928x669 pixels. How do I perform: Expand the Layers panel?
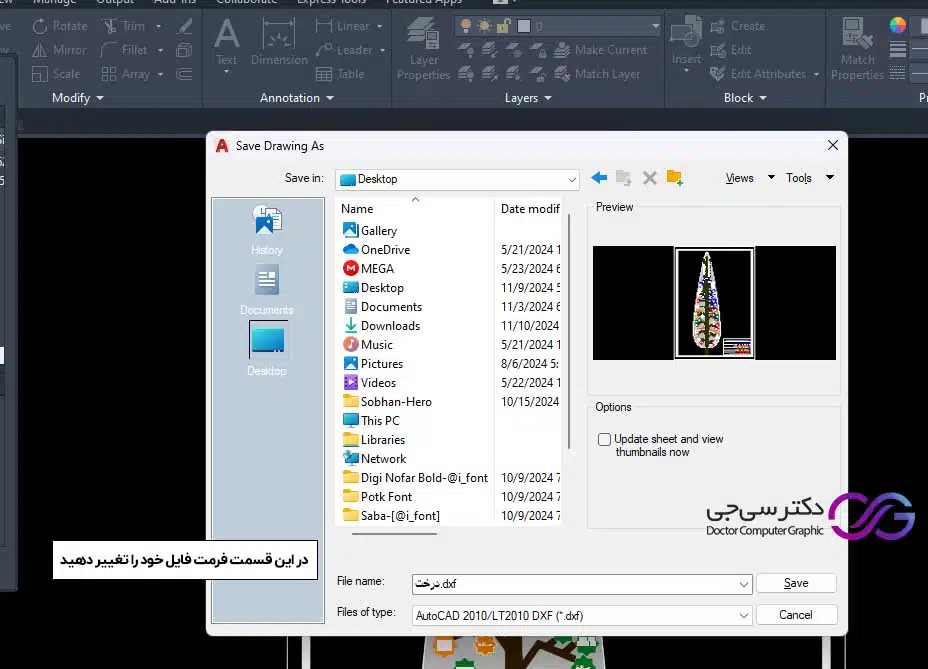tap(528, 98)
